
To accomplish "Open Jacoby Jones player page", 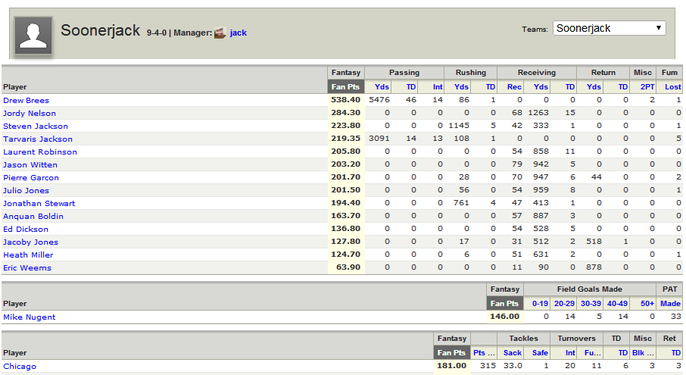I will (30, 242).
